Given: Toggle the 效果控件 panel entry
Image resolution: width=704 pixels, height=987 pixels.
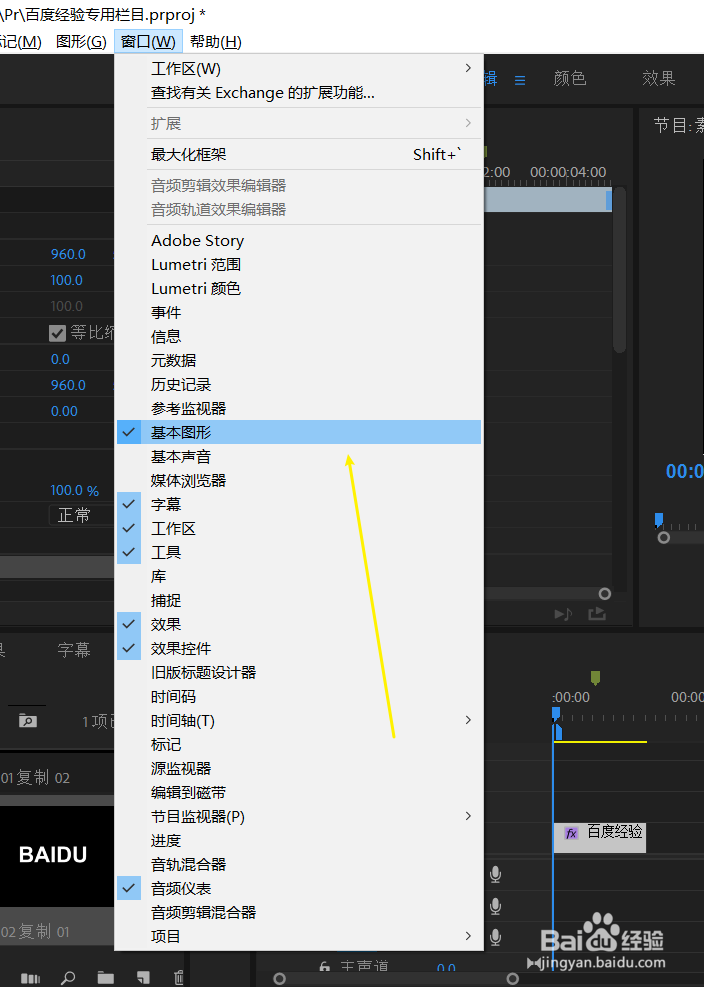Looking at the screenshot, I should 299,648.
